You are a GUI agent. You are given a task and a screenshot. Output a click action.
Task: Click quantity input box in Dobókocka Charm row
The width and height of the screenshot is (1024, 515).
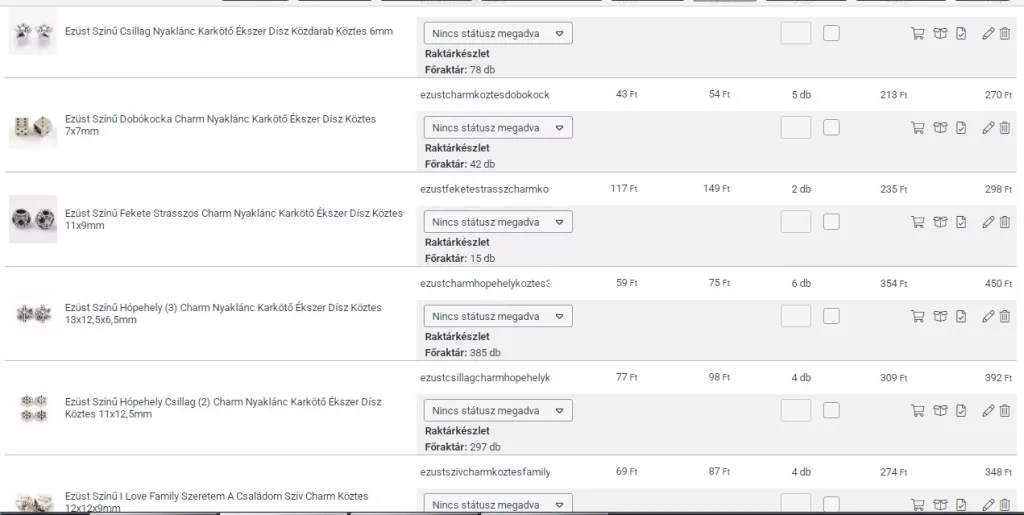tap(796, 128)
